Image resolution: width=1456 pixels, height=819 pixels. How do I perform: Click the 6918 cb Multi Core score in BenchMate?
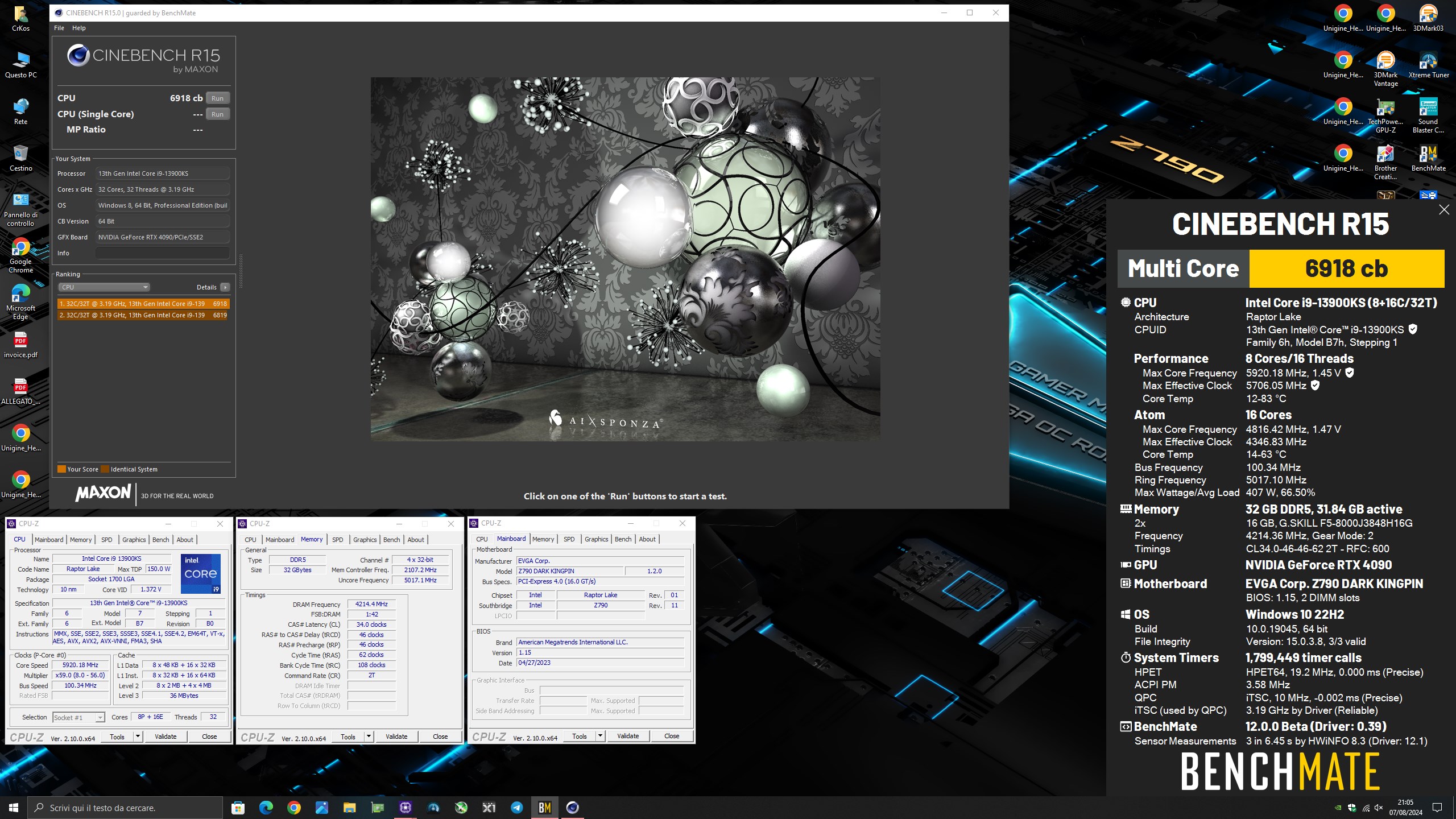click(x=1346, y=268)
